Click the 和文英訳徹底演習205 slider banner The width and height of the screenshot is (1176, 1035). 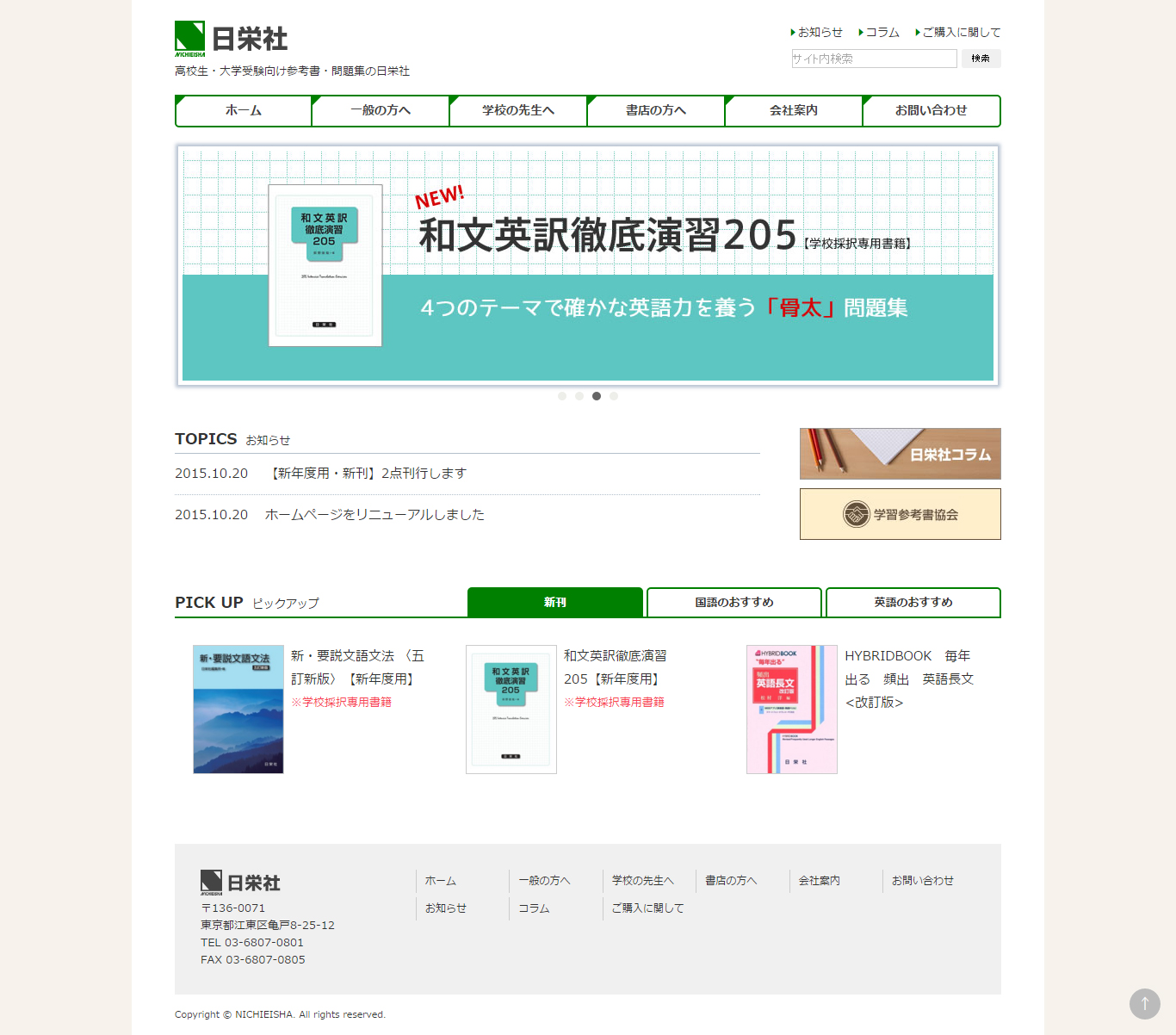tap(588, 265)
